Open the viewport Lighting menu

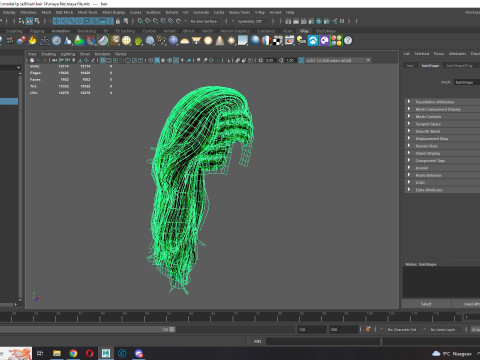click(x=68, y=54)
